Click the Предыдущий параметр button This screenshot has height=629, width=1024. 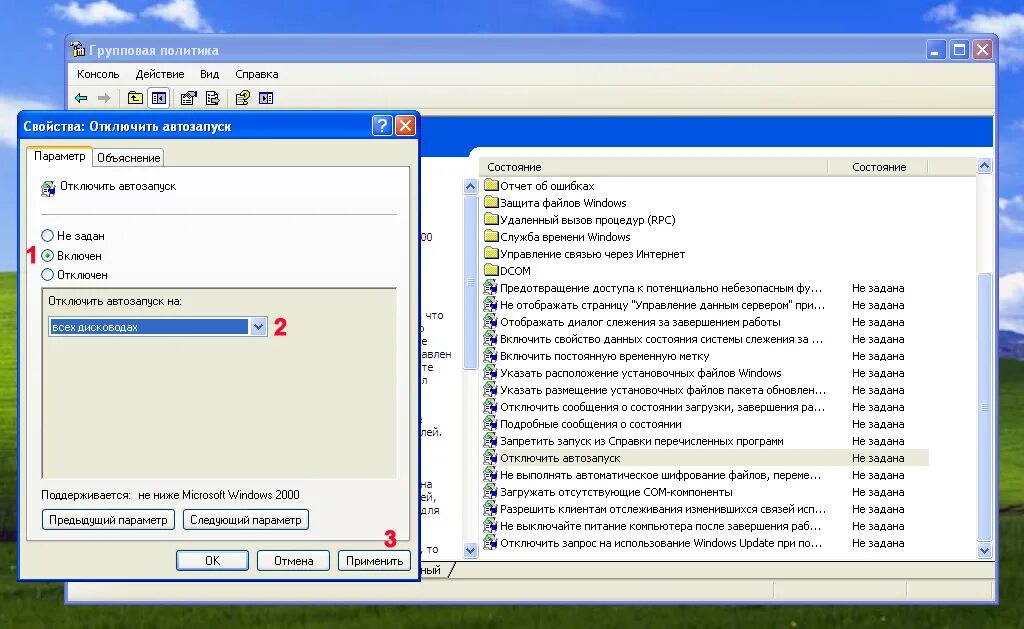108,520
